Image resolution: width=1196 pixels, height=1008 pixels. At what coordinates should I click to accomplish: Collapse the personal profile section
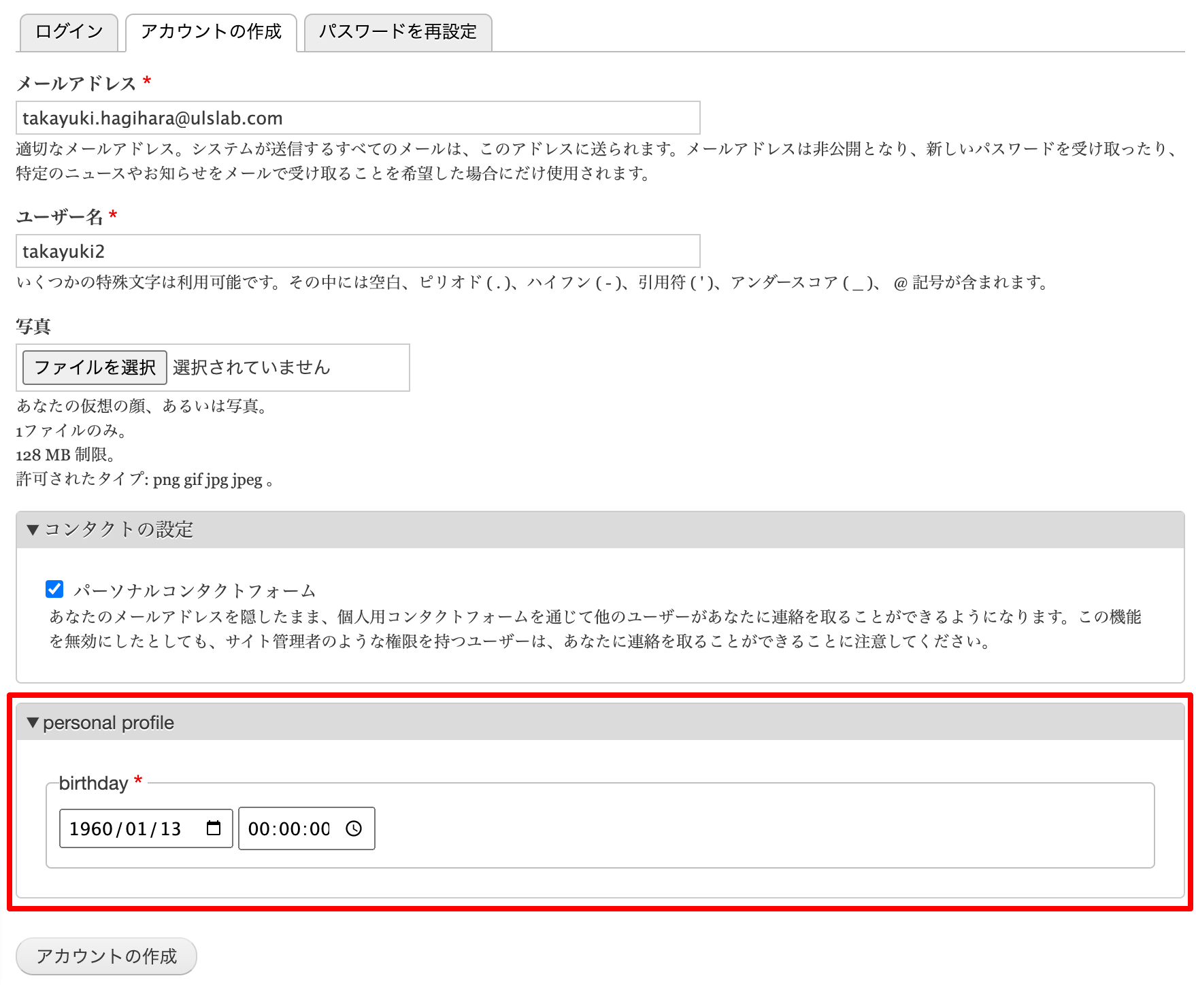point(101,723)
